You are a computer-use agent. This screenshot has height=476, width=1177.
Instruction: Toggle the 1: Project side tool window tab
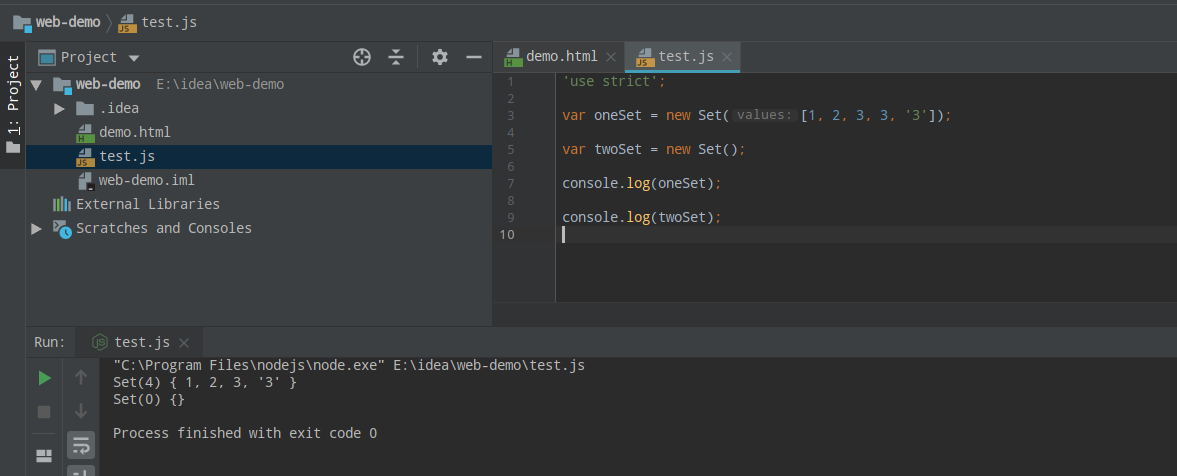pos(13,105)
